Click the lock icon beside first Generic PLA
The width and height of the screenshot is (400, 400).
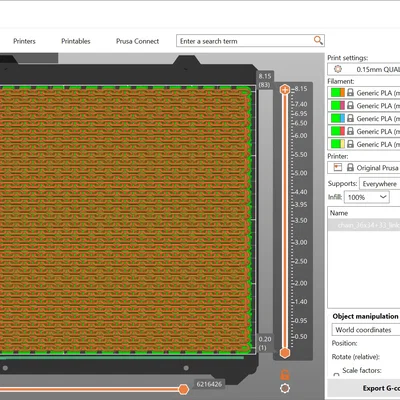pyautogui.click(x=350, y=92)
